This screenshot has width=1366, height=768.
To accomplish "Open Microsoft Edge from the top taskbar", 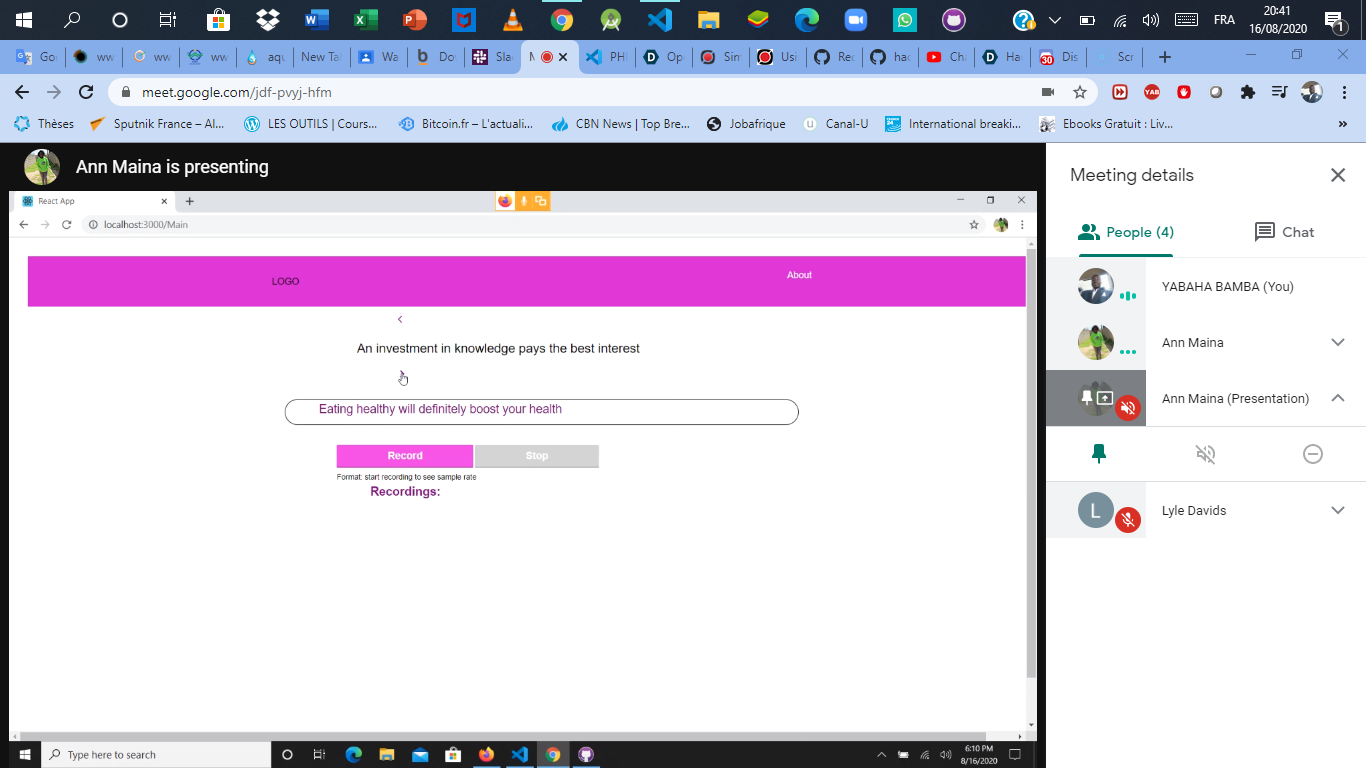I will [806, 19].
